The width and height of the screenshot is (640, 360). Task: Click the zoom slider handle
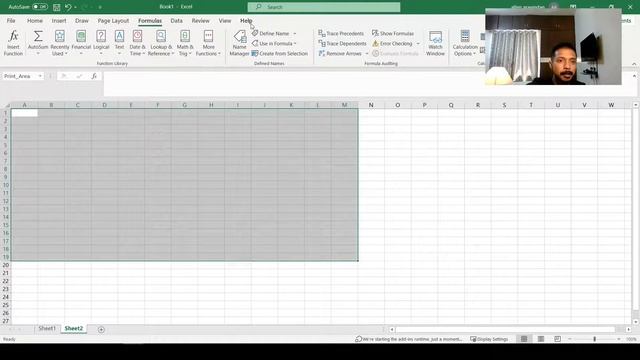coord(595,339)
